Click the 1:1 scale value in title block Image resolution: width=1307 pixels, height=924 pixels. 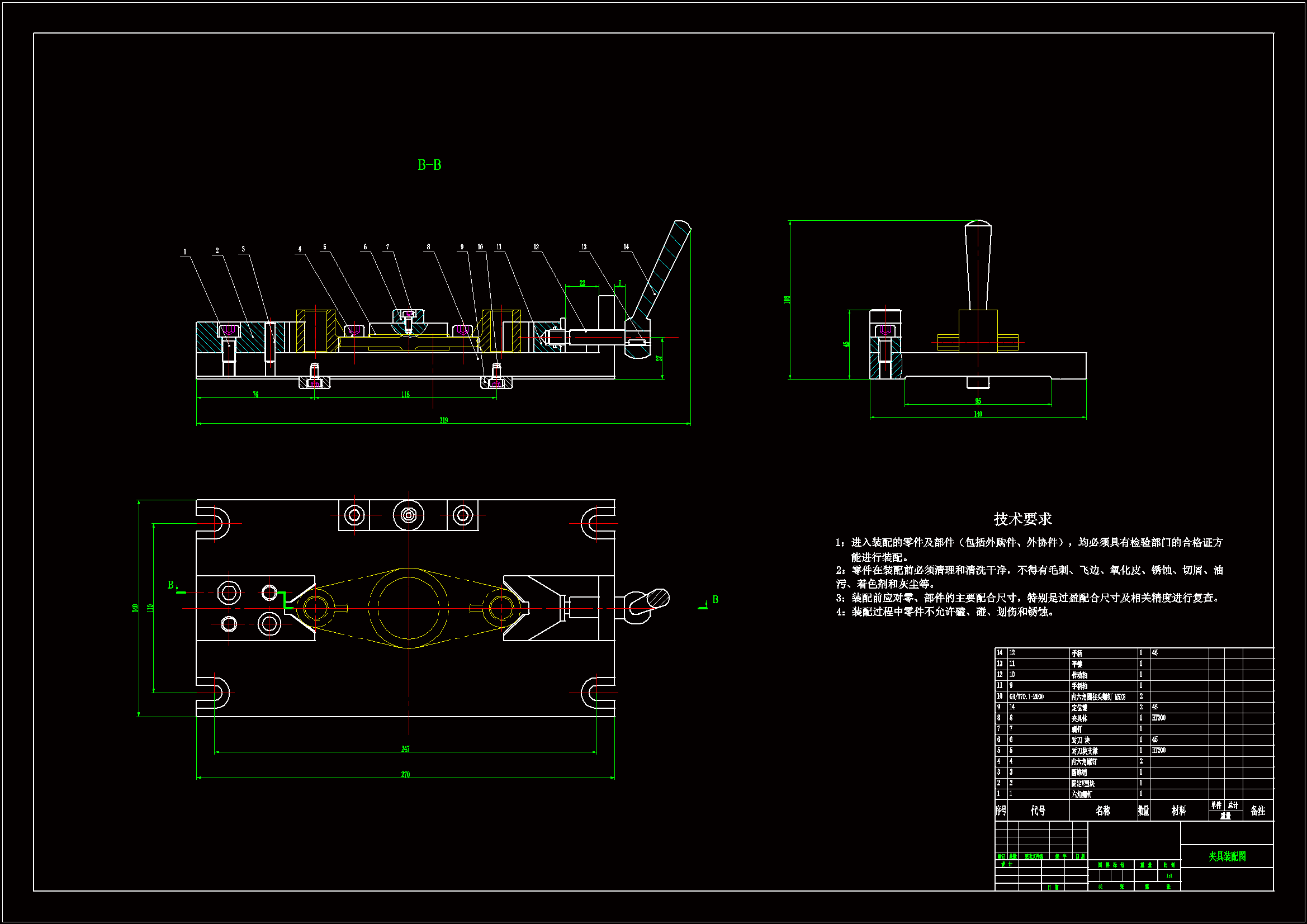tap(1169, 875)
